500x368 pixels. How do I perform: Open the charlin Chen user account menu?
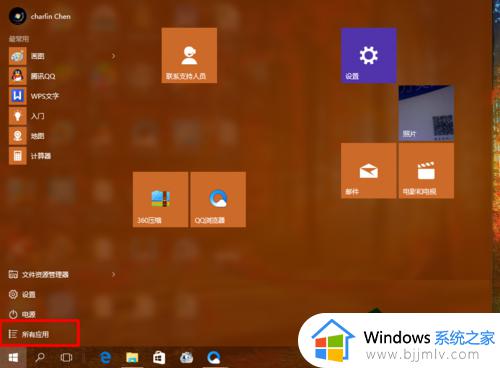tap(40, 16)
